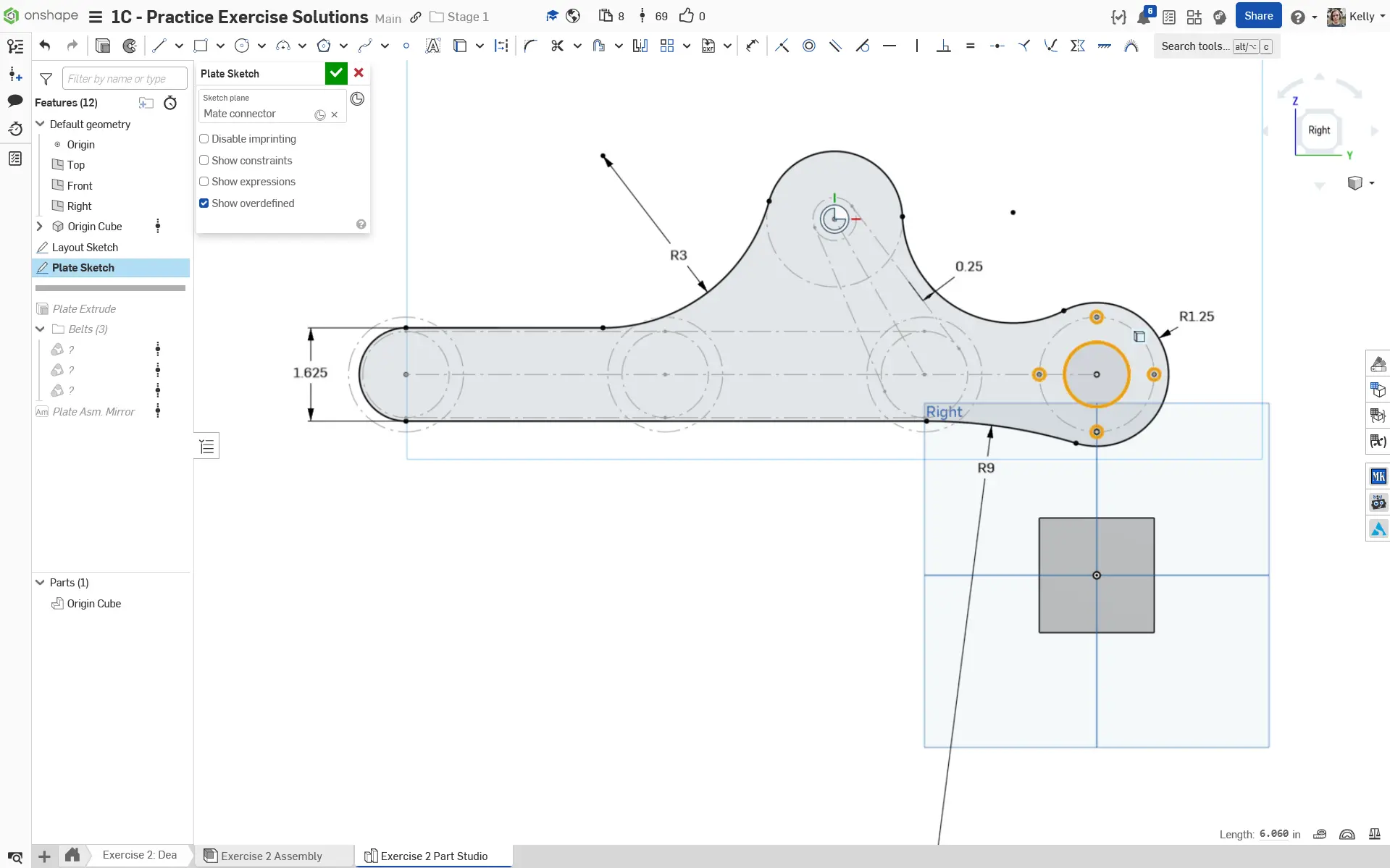Expand the Origin Cube feature
Screen dimensions: 1390x868
tap(40, 227)
